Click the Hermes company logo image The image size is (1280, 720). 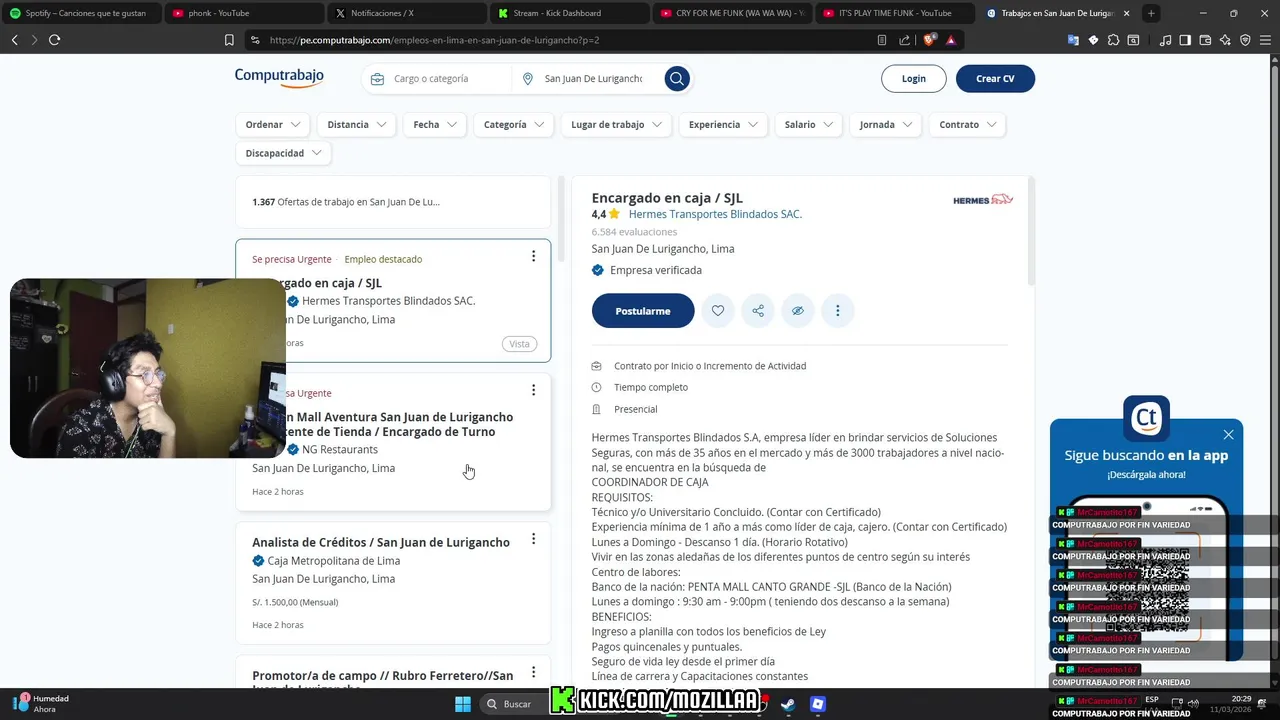pos(983,200)
